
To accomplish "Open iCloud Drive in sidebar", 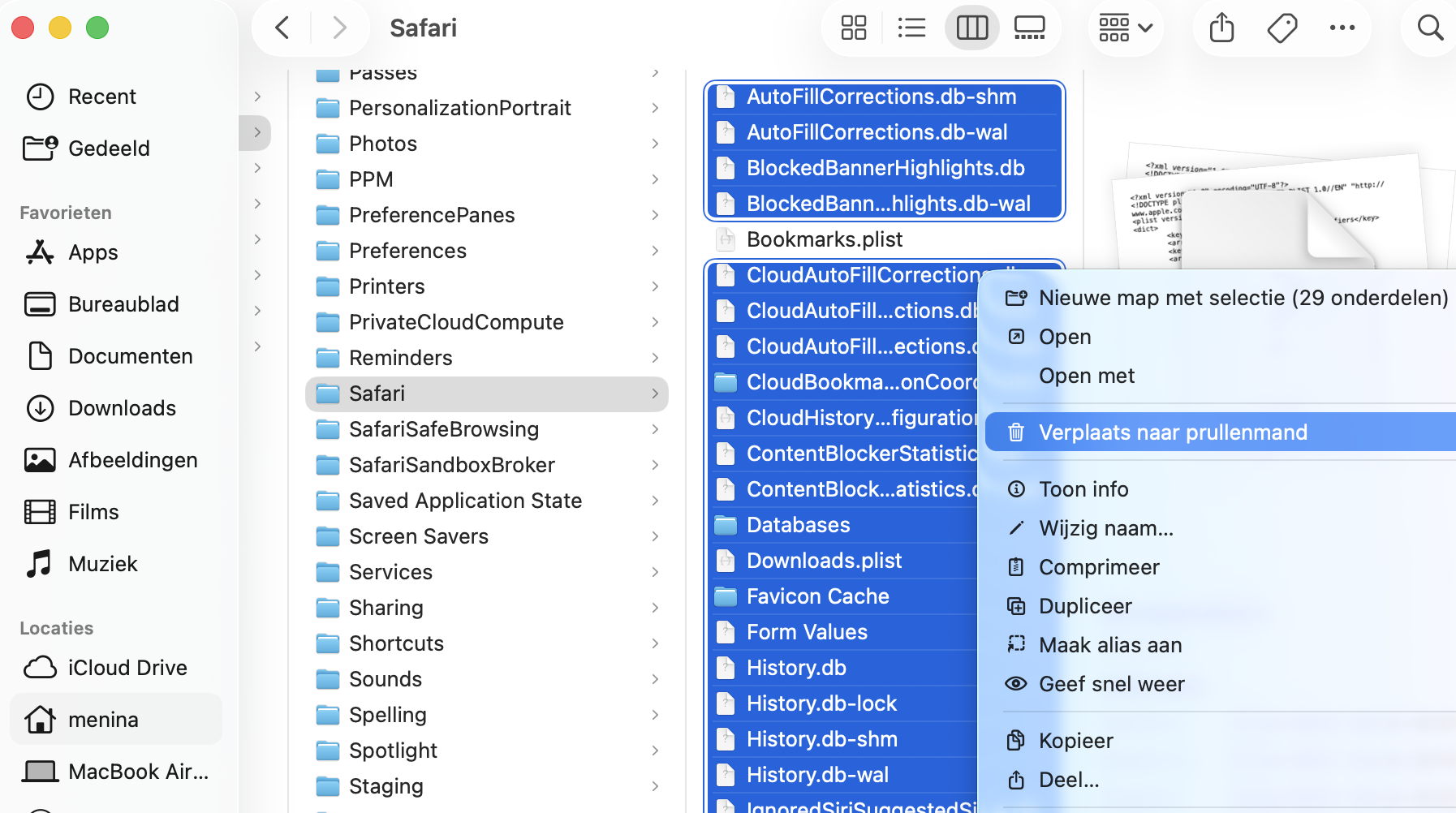I will [127, 668].
